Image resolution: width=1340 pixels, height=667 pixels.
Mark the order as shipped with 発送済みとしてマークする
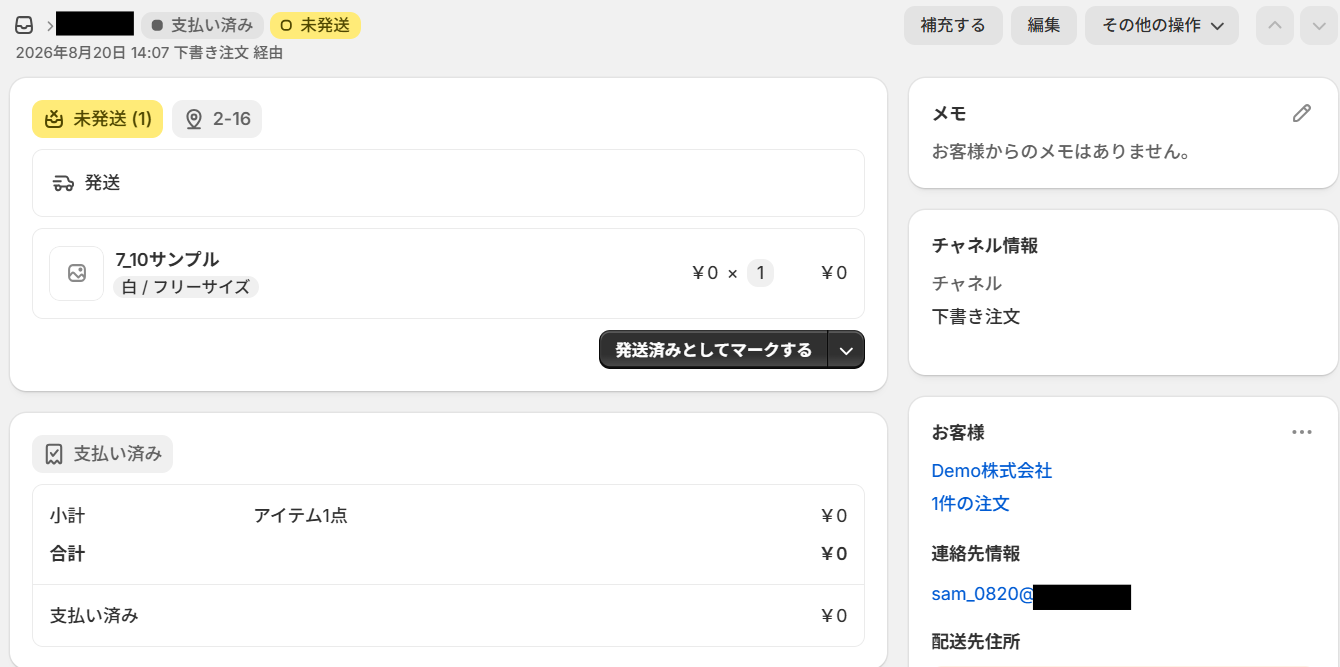point(713,350)
